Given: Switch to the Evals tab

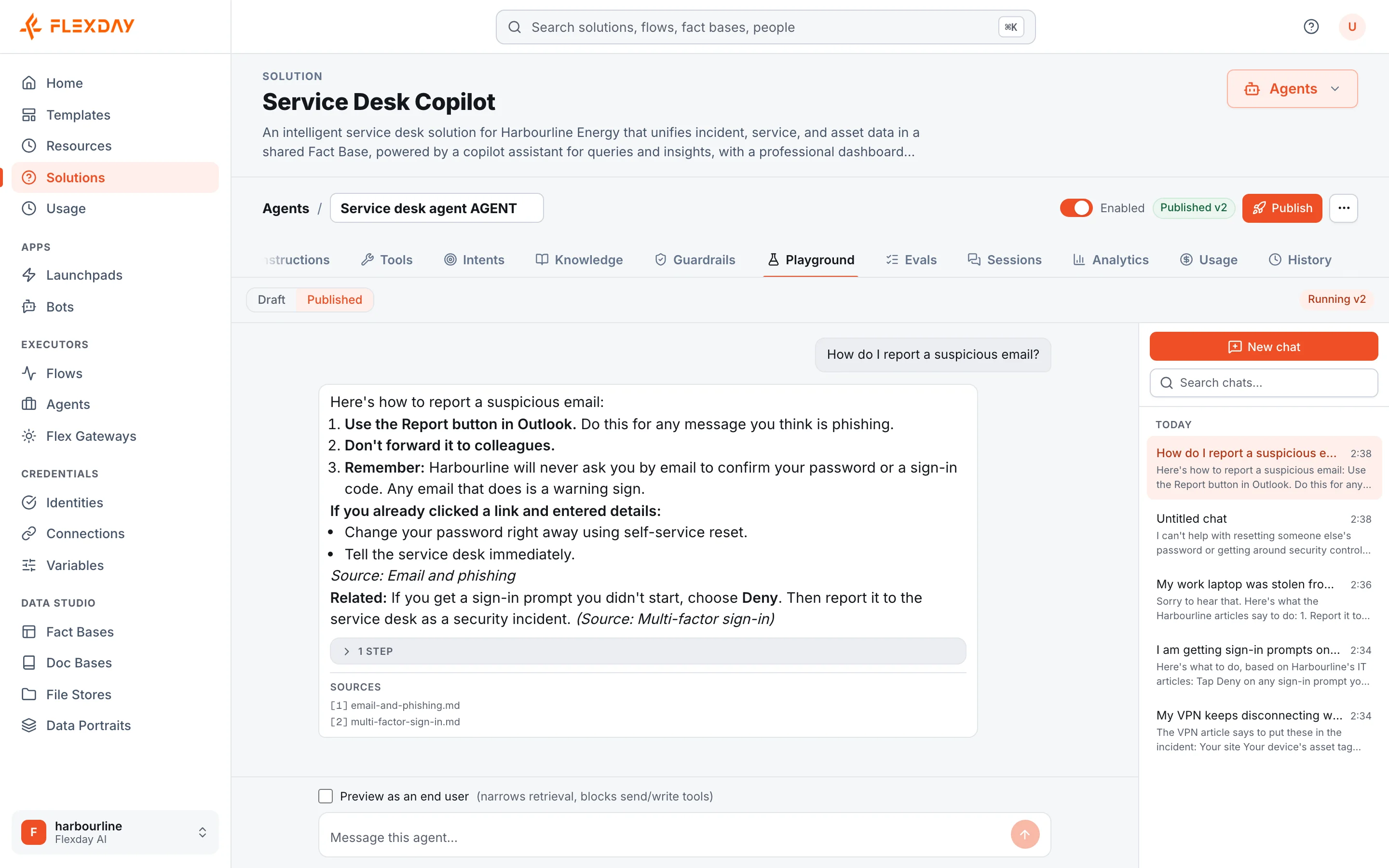Looking at the screenshot, I should pyautogui.click(x=911, y=260).
